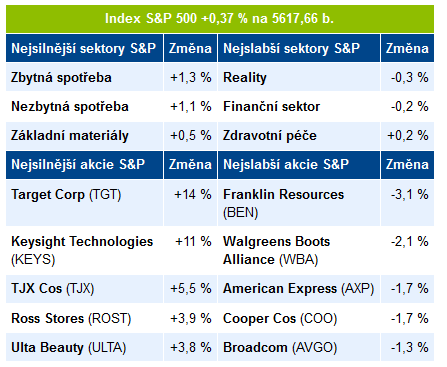Click the Index S&P 500 green header banner
The height and width of the screenshot is (367, 447).
click(x=220, y=19)
